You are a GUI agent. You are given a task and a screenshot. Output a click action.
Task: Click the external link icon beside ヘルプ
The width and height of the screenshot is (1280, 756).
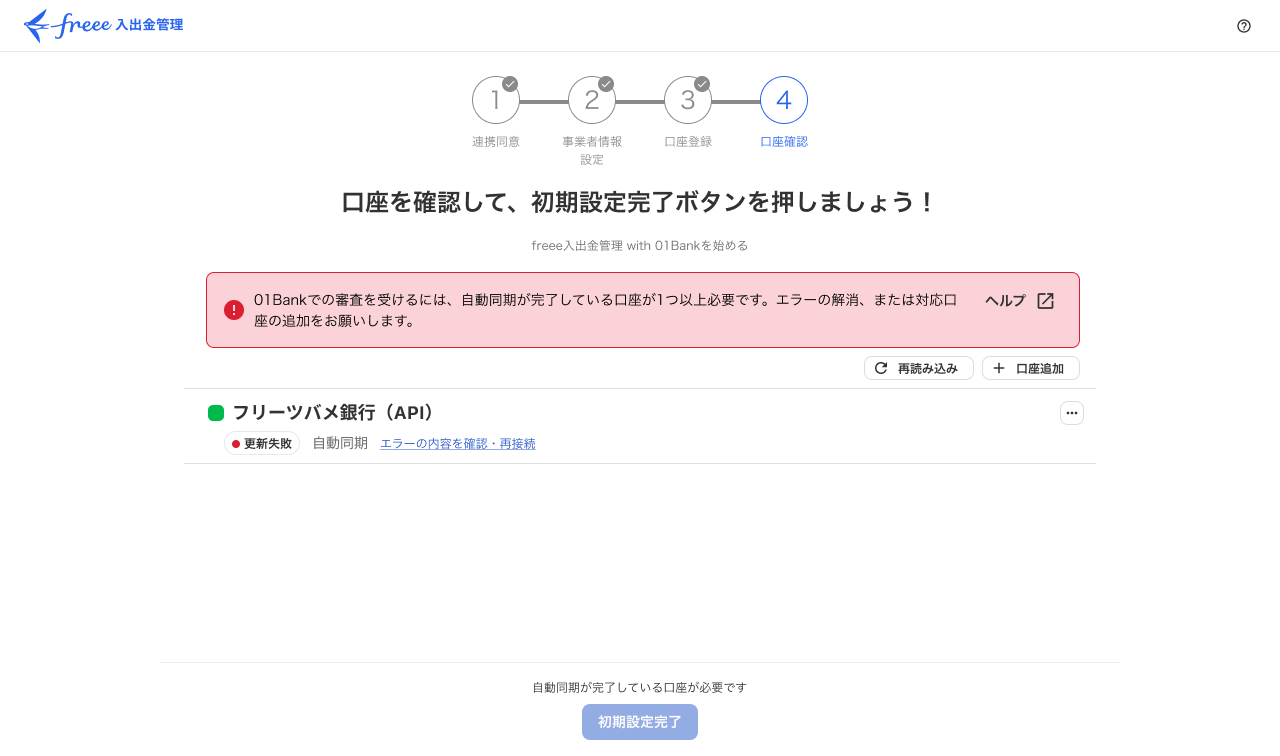pyautogui.click(x=1045, y=301)
